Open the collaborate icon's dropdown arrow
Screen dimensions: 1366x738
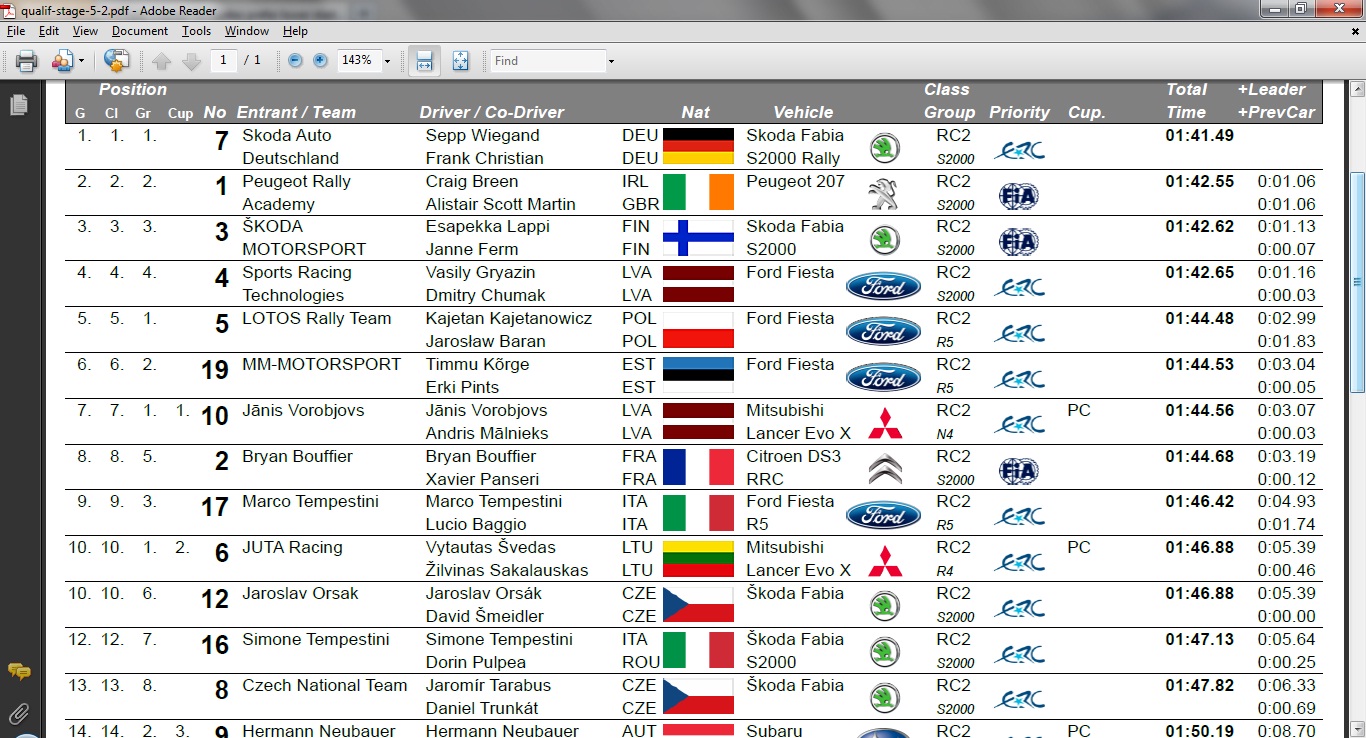point(81,61)
